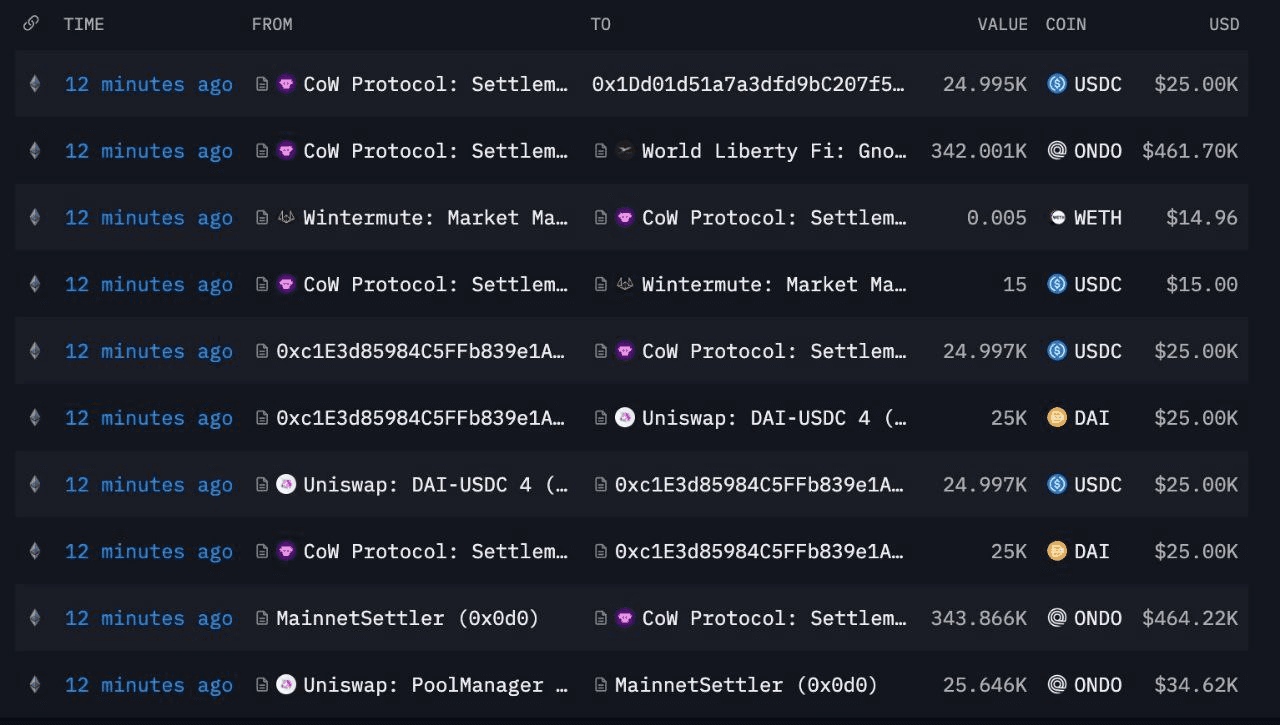This screenshot has height=725, width=1280.
Task: Click the DAI coin icon in the row sent to Uniswap
Action: click(x=1057, y=418)
